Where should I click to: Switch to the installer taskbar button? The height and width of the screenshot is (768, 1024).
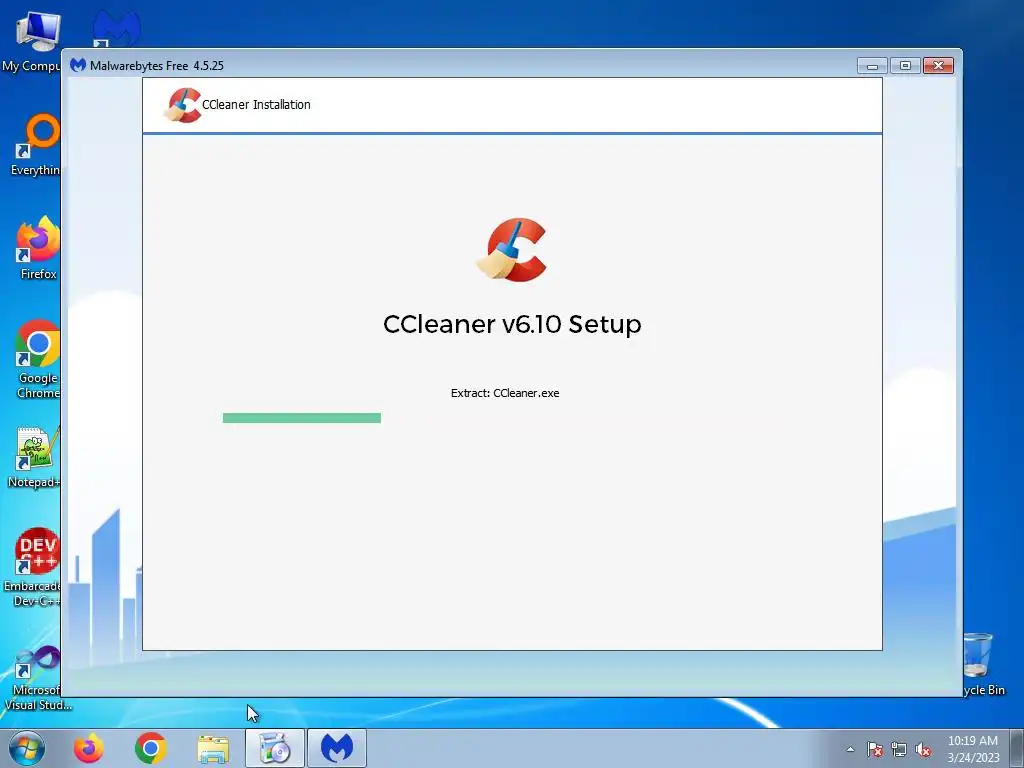pos(274,748)
